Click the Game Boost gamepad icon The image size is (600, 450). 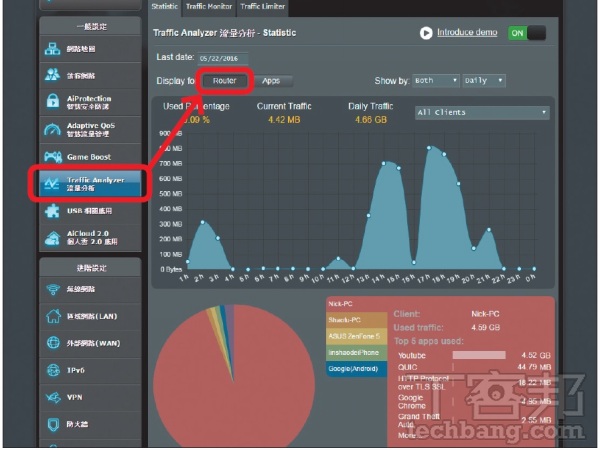coord(53,157)
